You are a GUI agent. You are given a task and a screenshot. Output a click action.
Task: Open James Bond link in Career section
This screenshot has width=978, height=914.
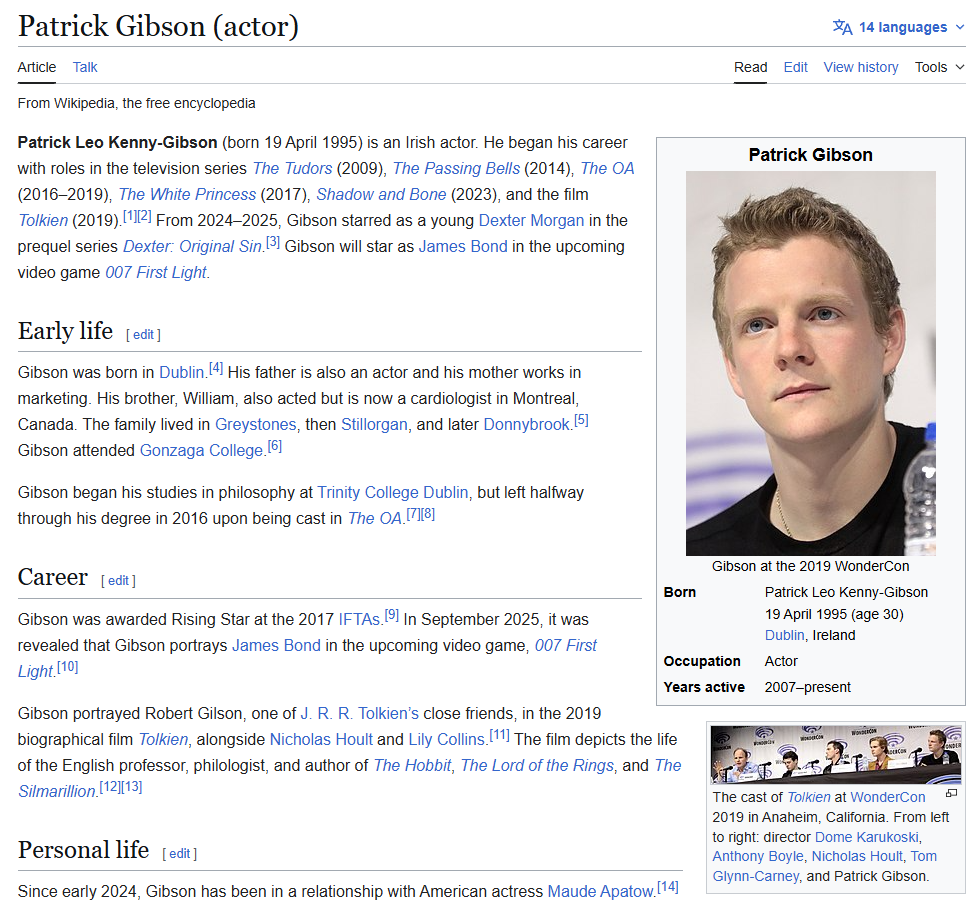(276, 646)
